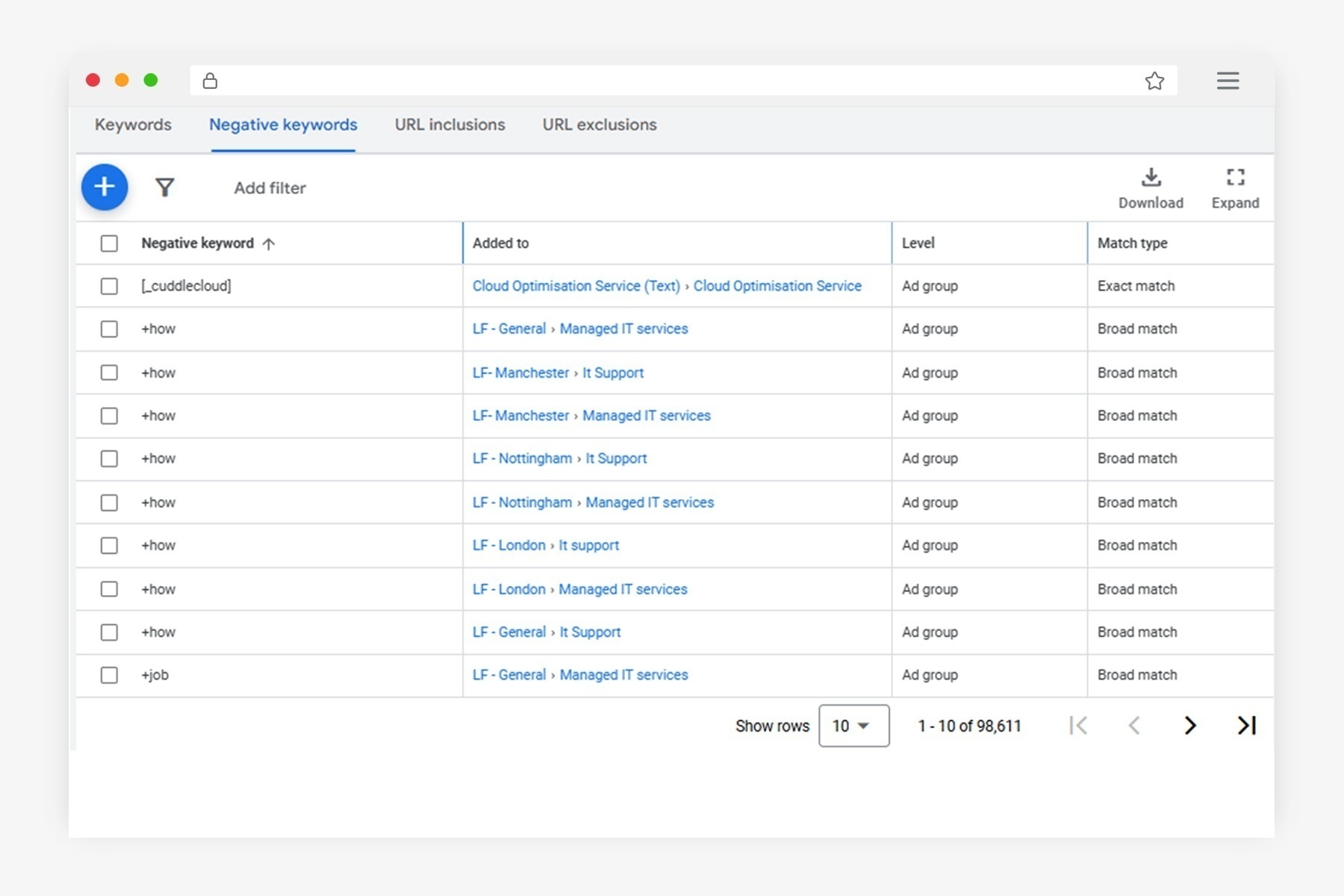This screenshot has width=1344, height=896.
Task: Open the filter funnel icon
Action: pyautogui.click(x=164, y=187)
